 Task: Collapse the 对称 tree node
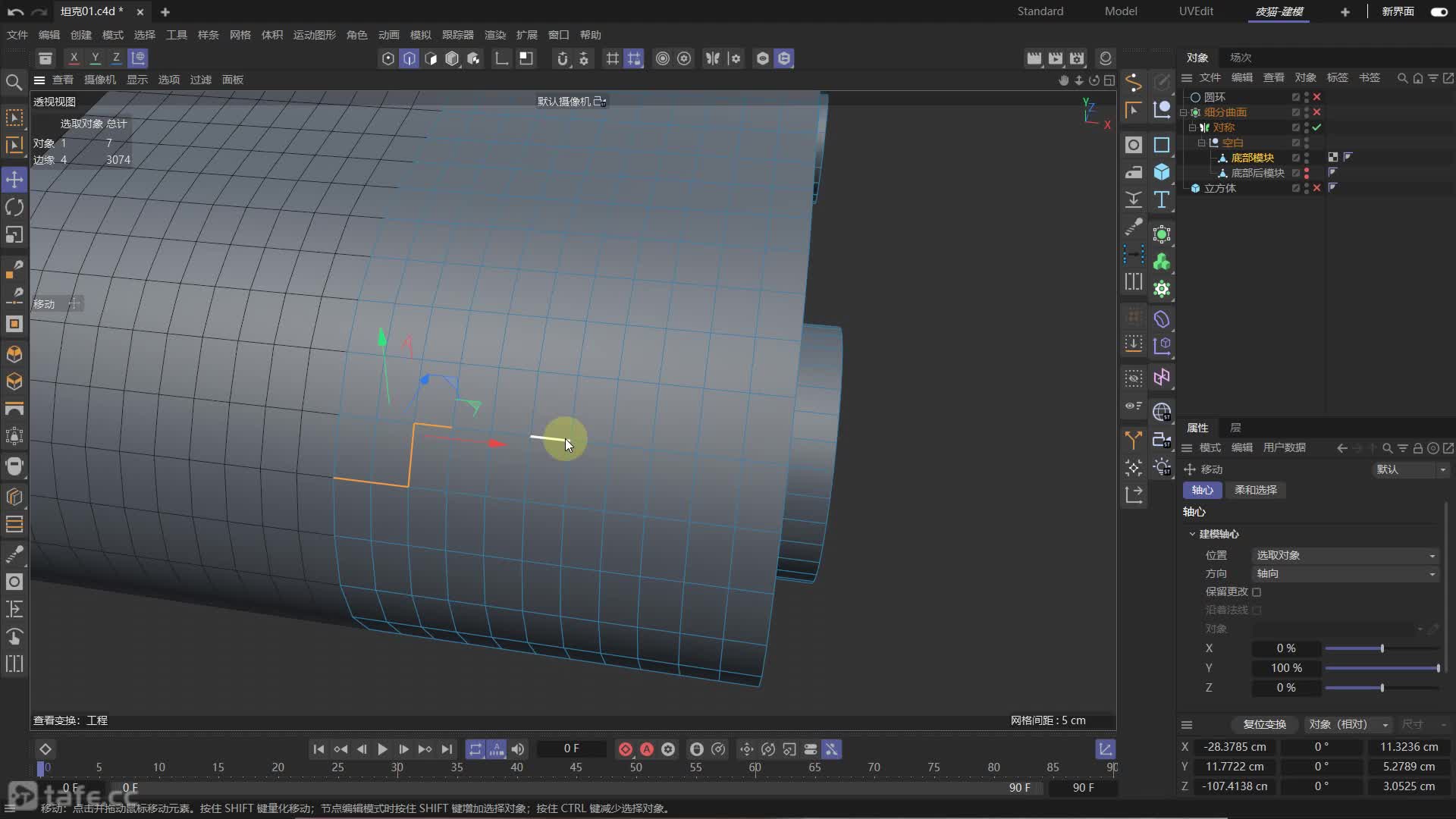(1192, 127)
